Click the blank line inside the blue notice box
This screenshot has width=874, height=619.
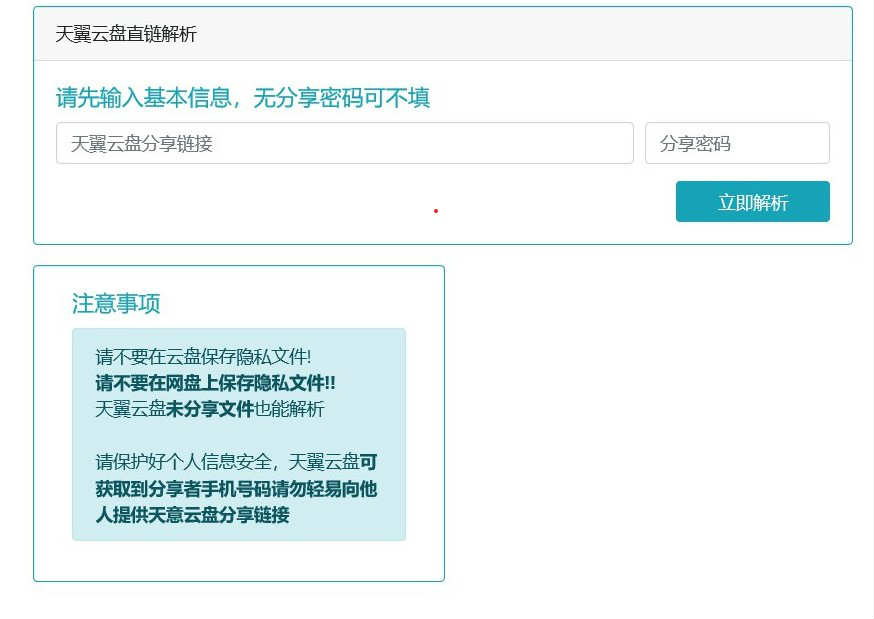[x=238, y=436]
